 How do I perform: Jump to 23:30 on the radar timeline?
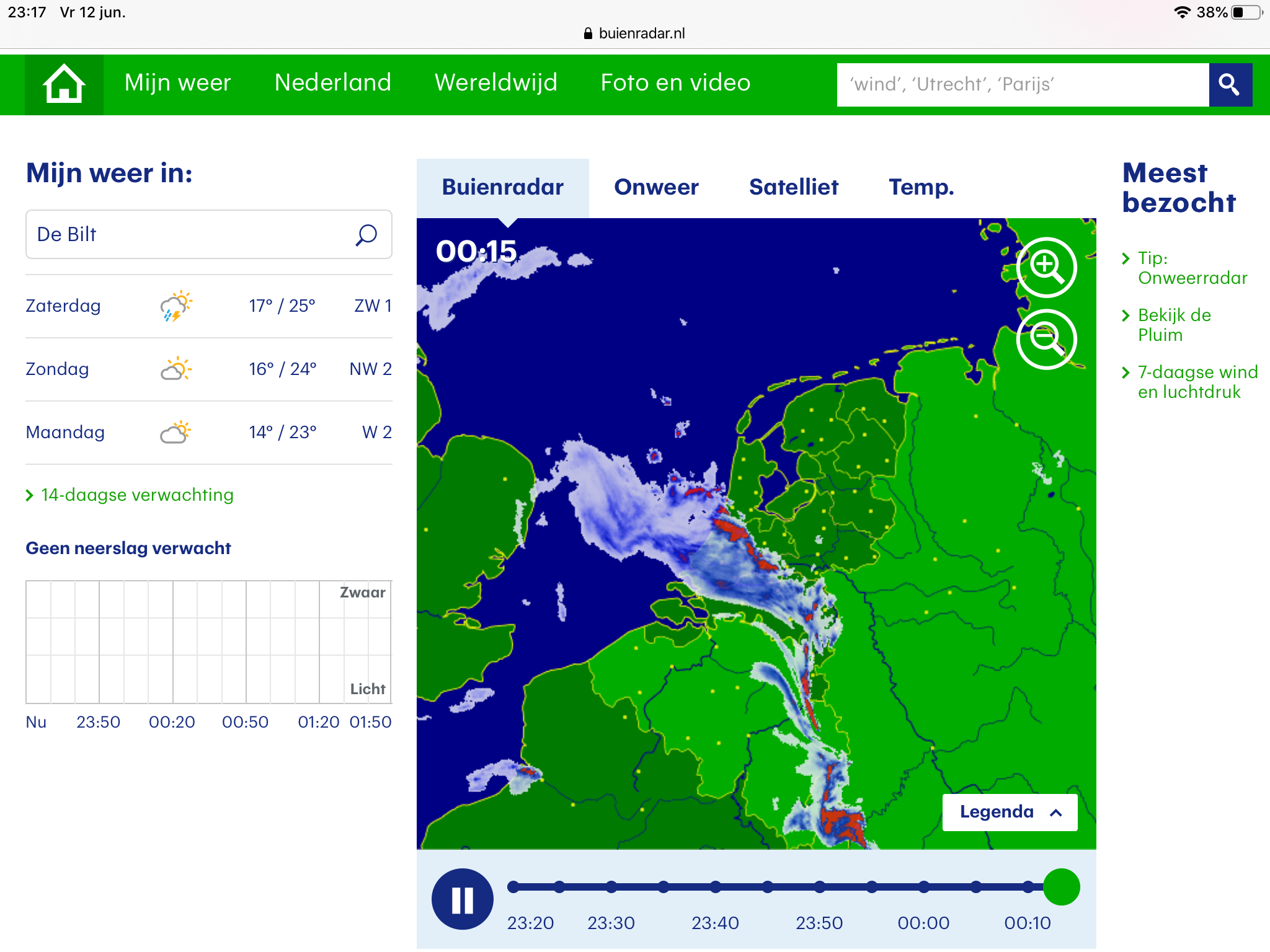[x=611, y=887]
